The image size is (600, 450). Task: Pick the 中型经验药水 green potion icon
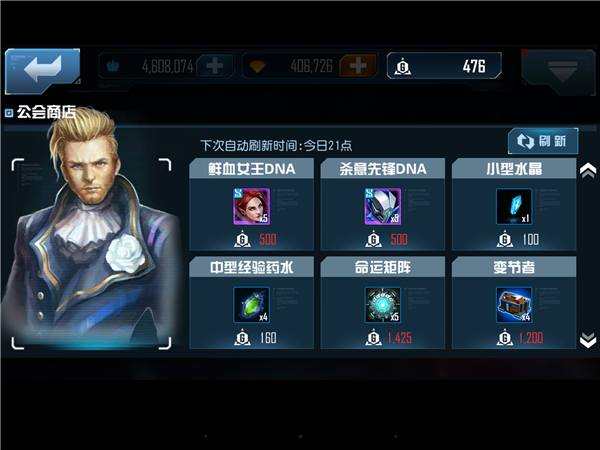[x=252, y=305]
